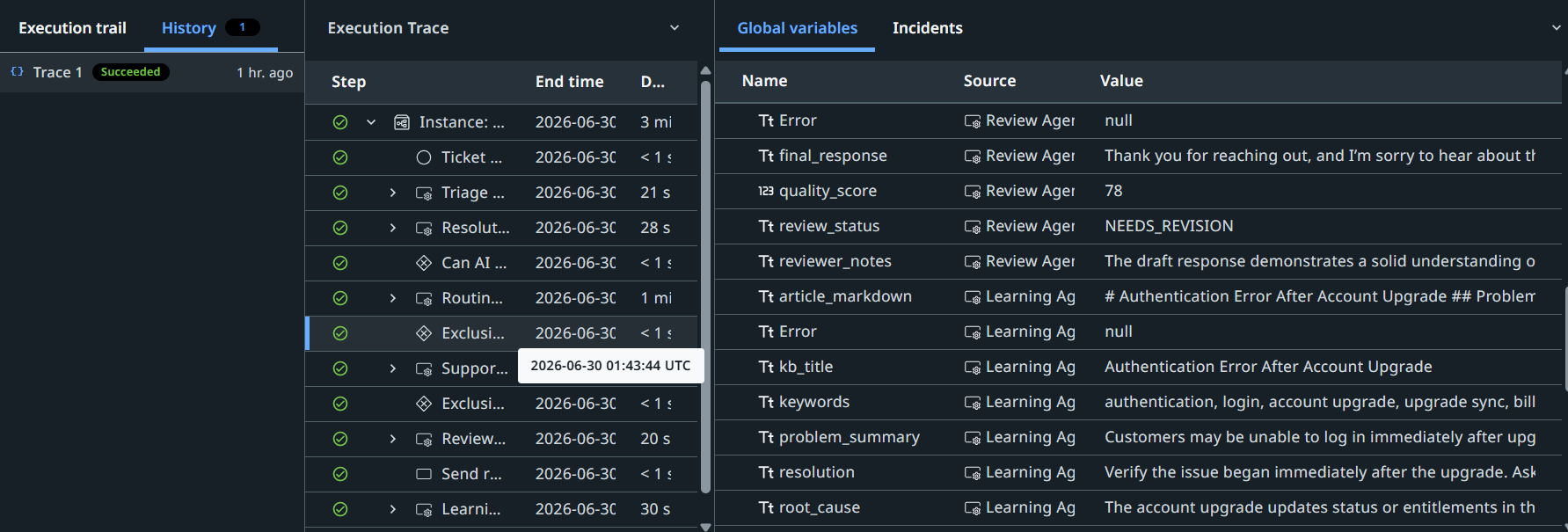Open the Incidents tab
The height and width of the screenshot is (532, 1568).
point(928,28)
